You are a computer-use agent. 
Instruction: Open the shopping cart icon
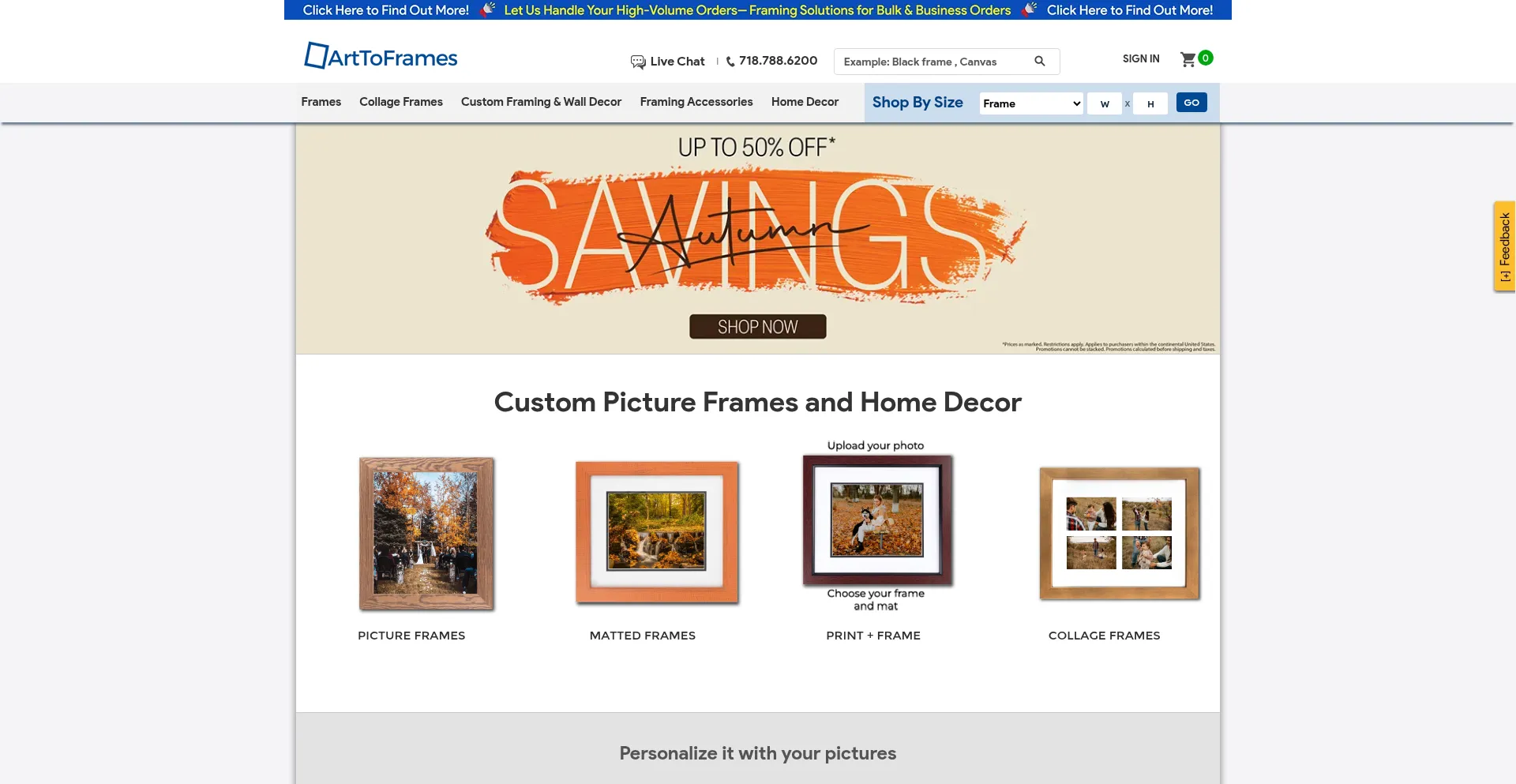click(1188, 59)
